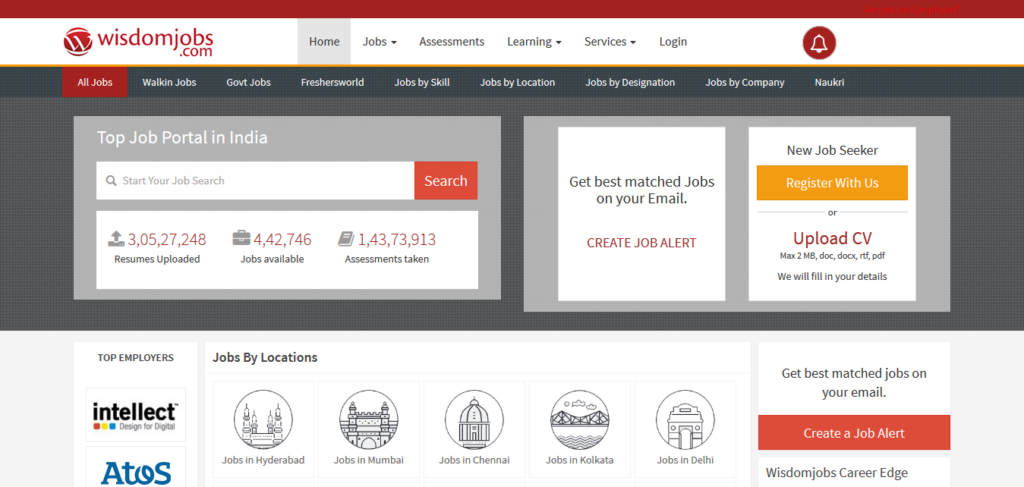Select the Walkin Jobs tab
Viewport: 1024px width, 487px height.
pos(169,82)
